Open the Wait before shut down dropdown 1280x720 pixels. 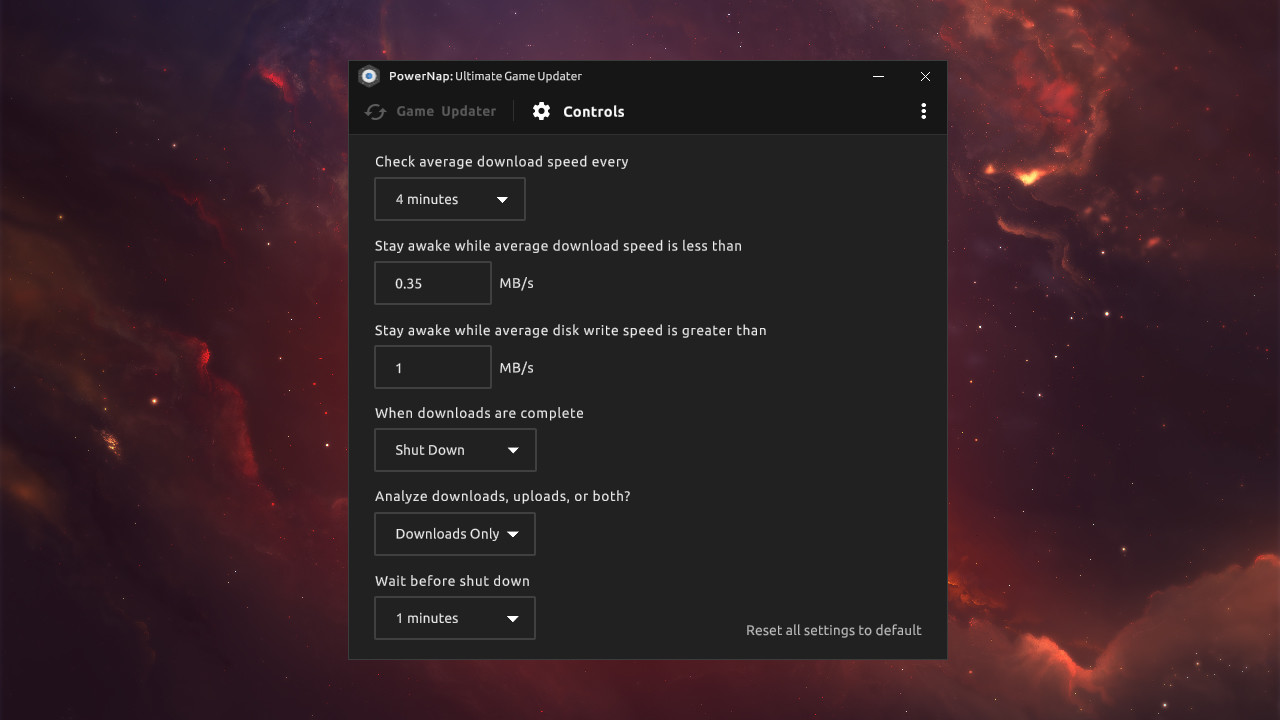(x=455, y=618)
